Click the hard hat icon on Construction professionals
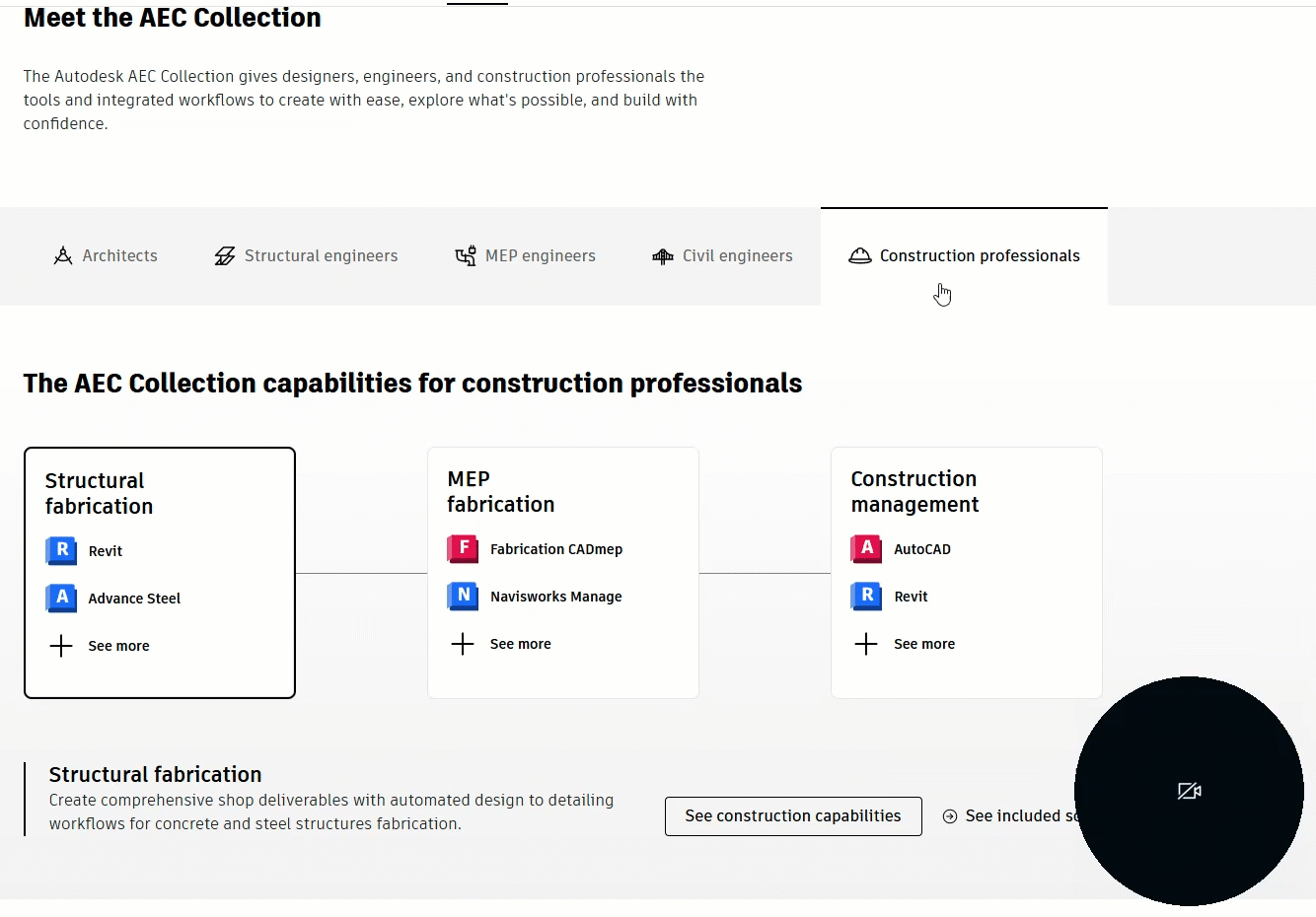The height and width of the screenshot is (917, 1316). (860, 256)
